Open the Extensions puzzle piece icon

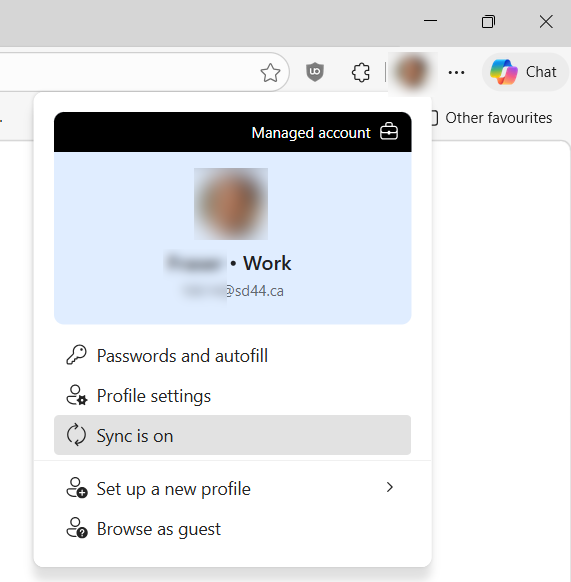click(x=361, y=72)
